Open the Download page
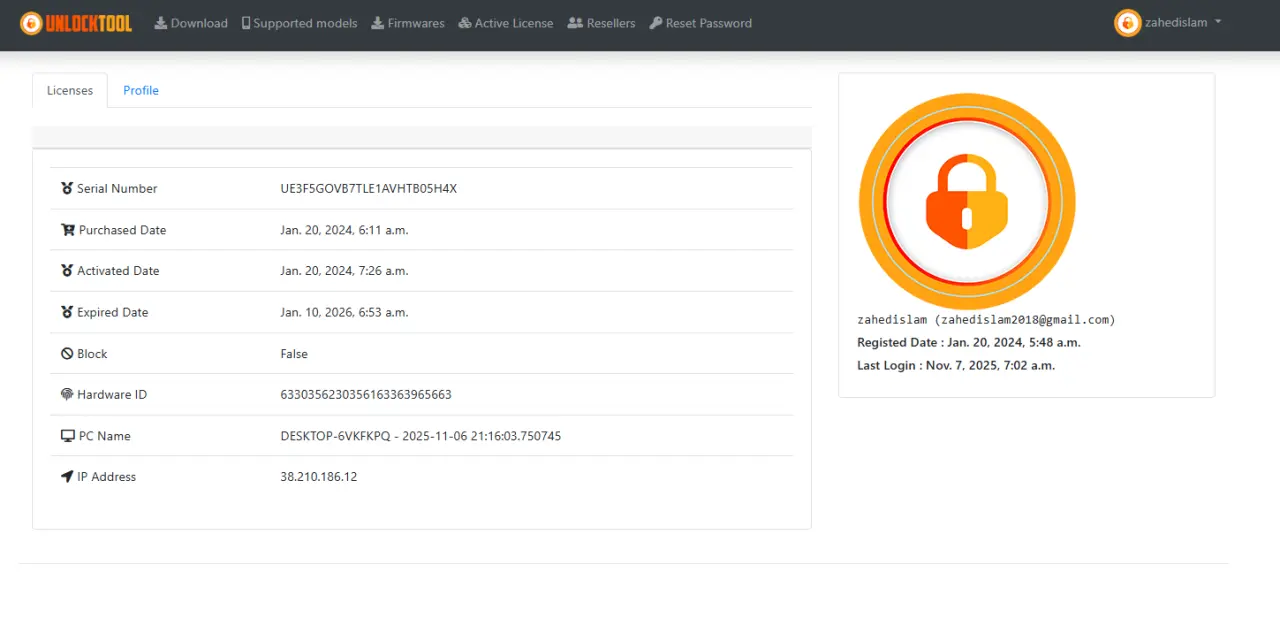The height and width of the screenshot is (641, 1280). click(x=191, y=23)
